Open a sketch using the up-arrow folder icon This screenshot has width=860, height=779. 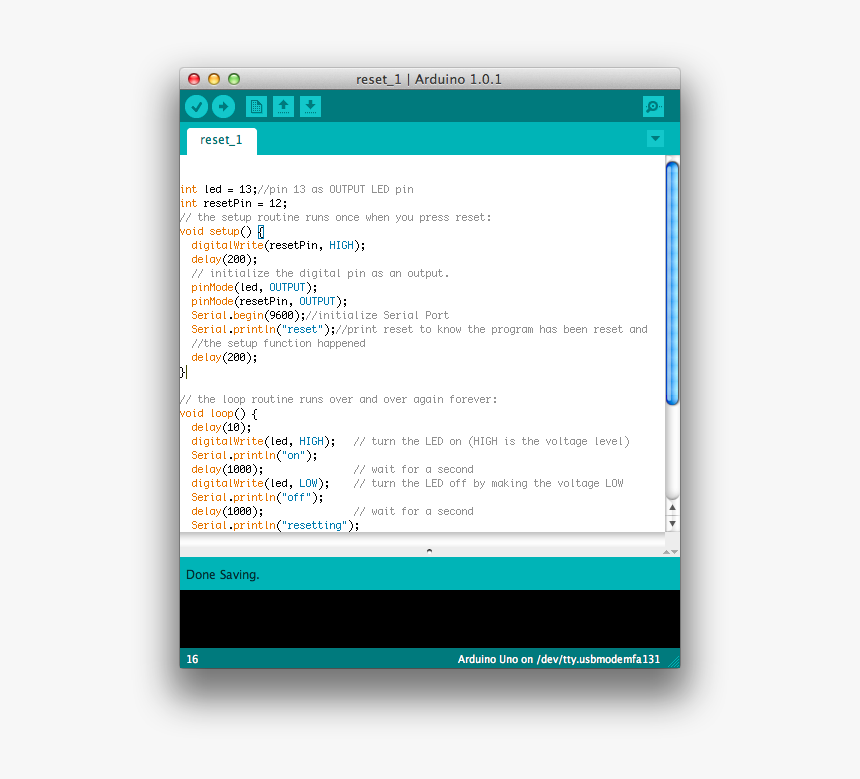click(283, 106)
